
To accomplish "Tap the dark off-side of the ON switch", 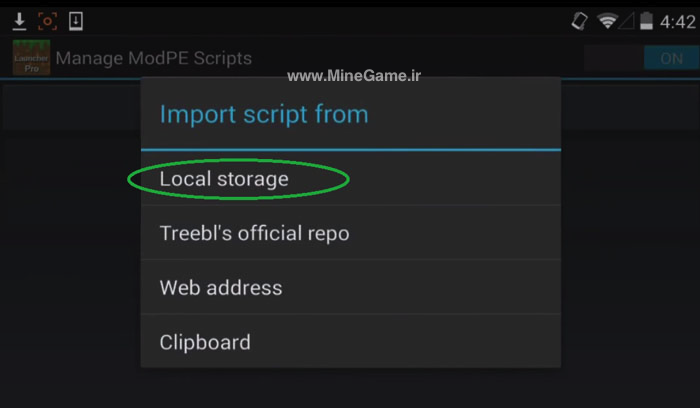I will [x=614, y=58].
